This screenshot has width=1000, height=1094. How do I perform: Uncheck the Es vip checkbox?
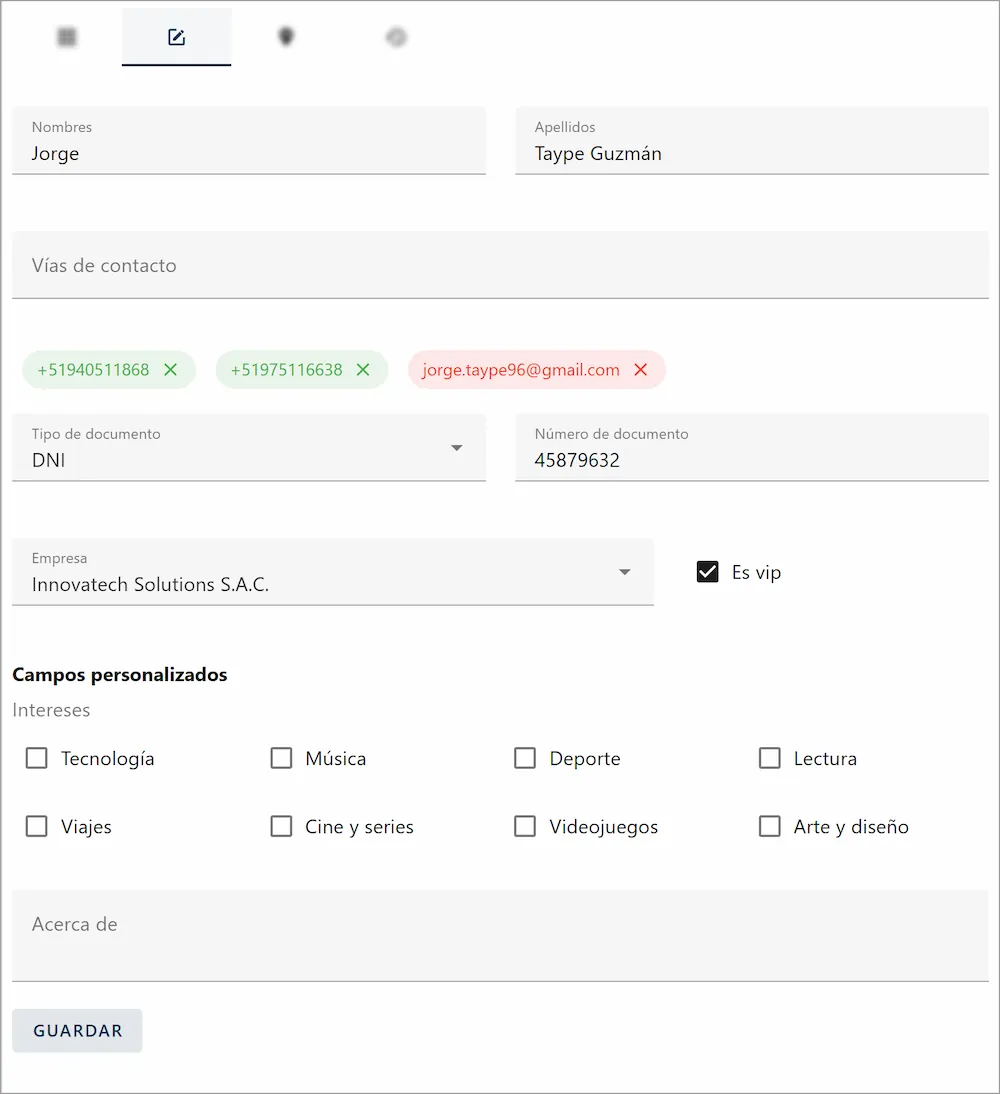coord(708,572)
